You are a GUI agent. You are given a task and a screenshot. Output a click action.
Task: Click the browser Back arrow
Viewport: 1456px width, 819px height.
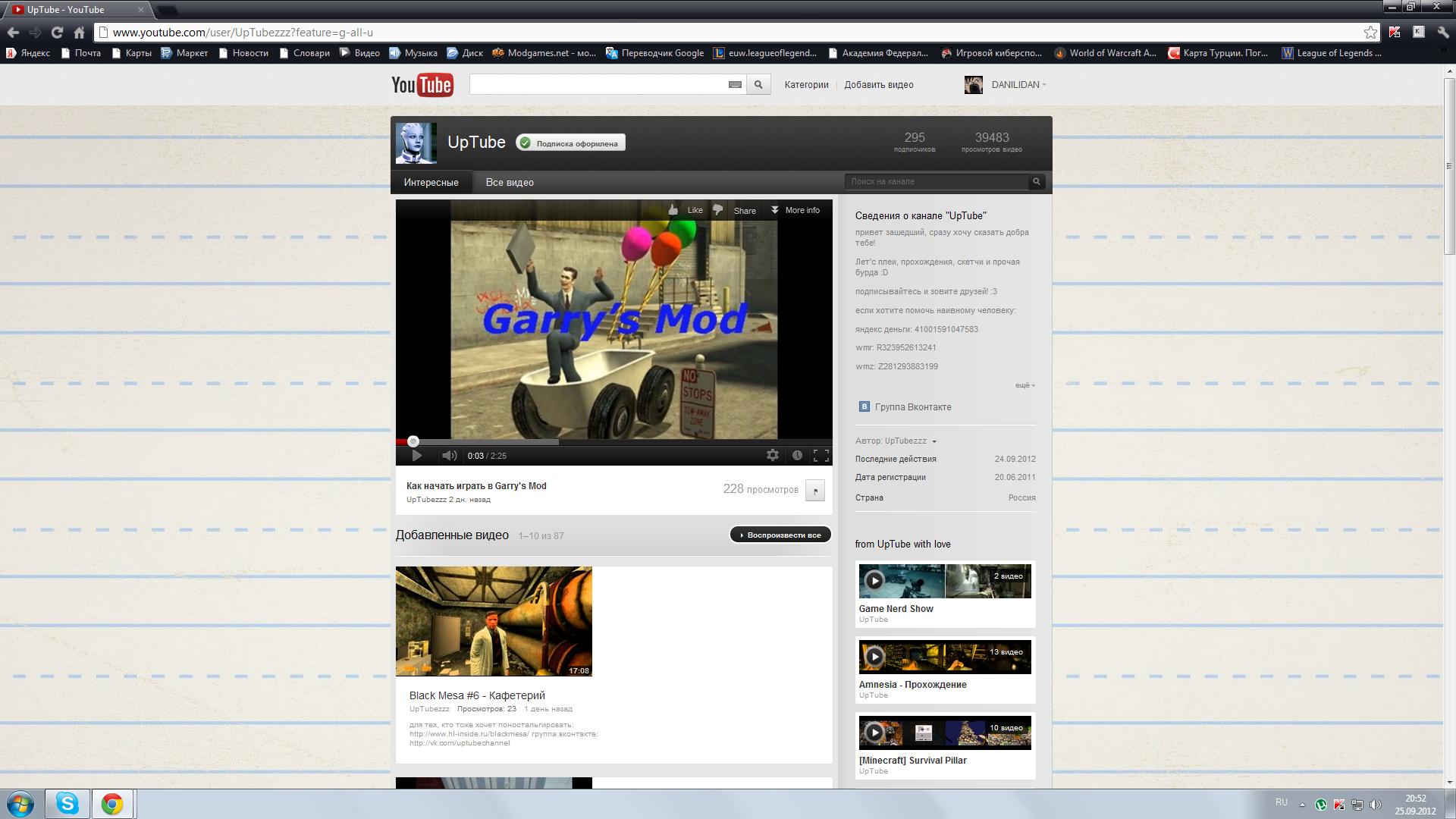[13, 33]
